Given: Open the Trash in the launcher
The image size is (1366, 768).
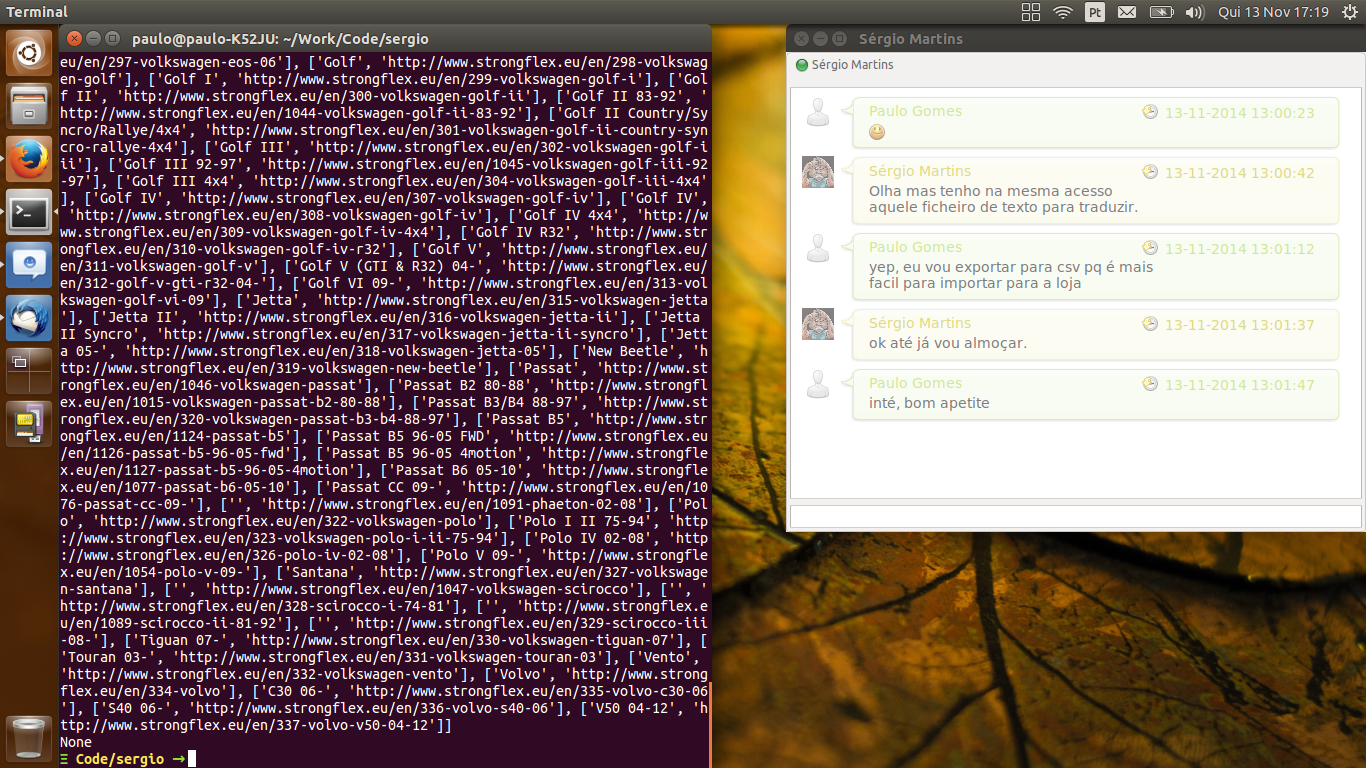Looking at the screenshot, I should [29, 739].
